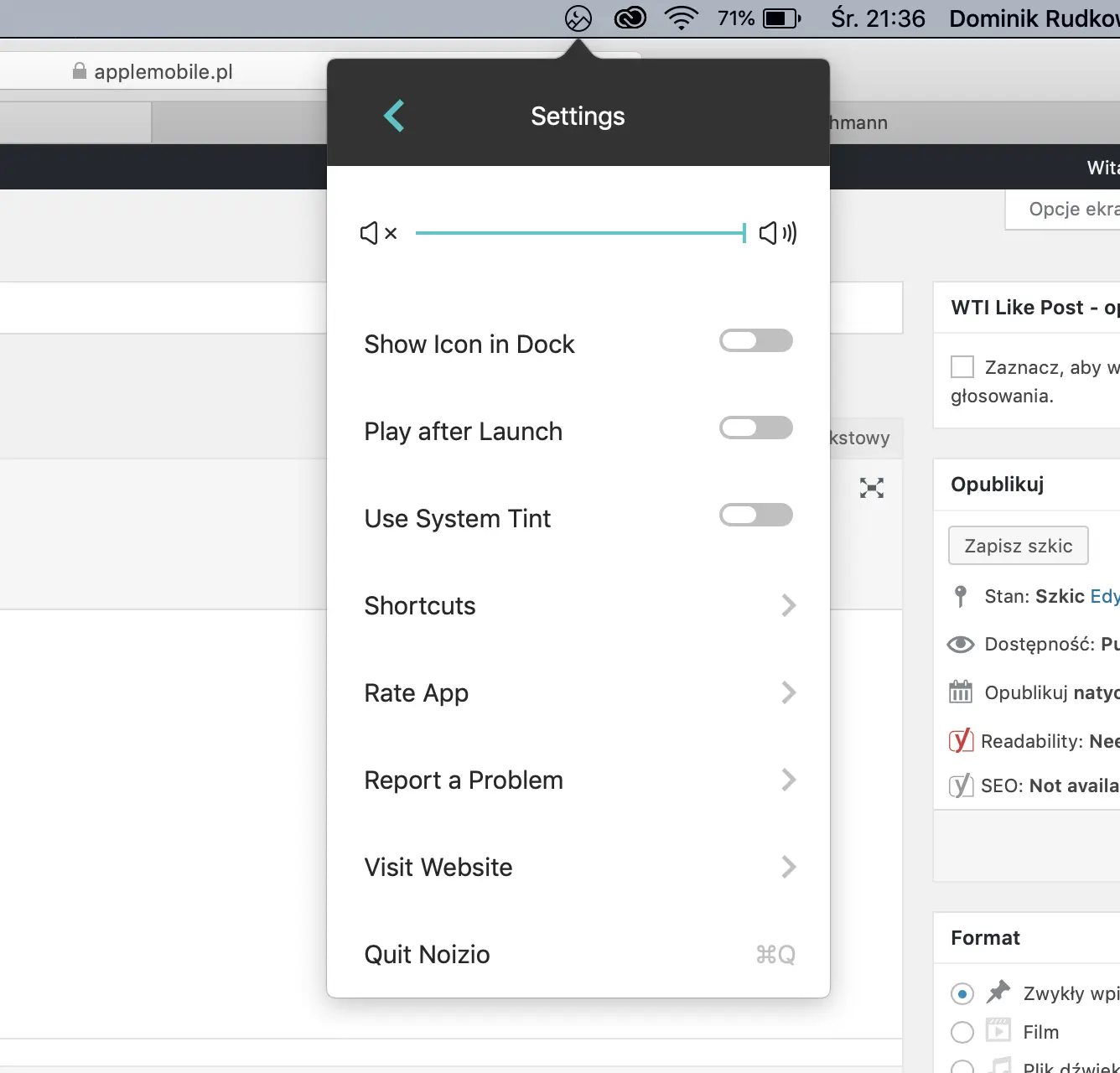Toggle the fullscreen editor icon
The height and width of the screenshot is (1073, 1120).
(872, 488)
